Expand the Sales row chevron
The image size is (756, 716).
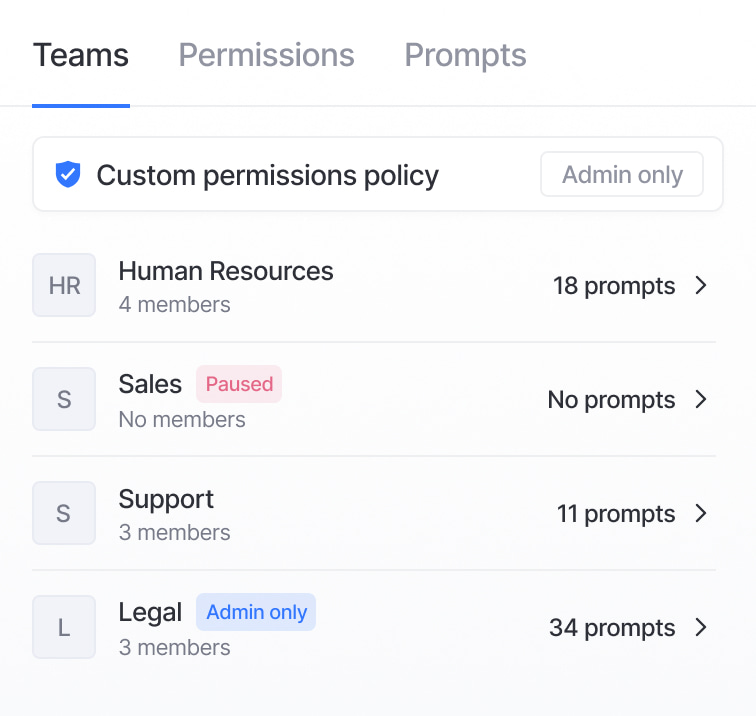click(x=701, y=400)
